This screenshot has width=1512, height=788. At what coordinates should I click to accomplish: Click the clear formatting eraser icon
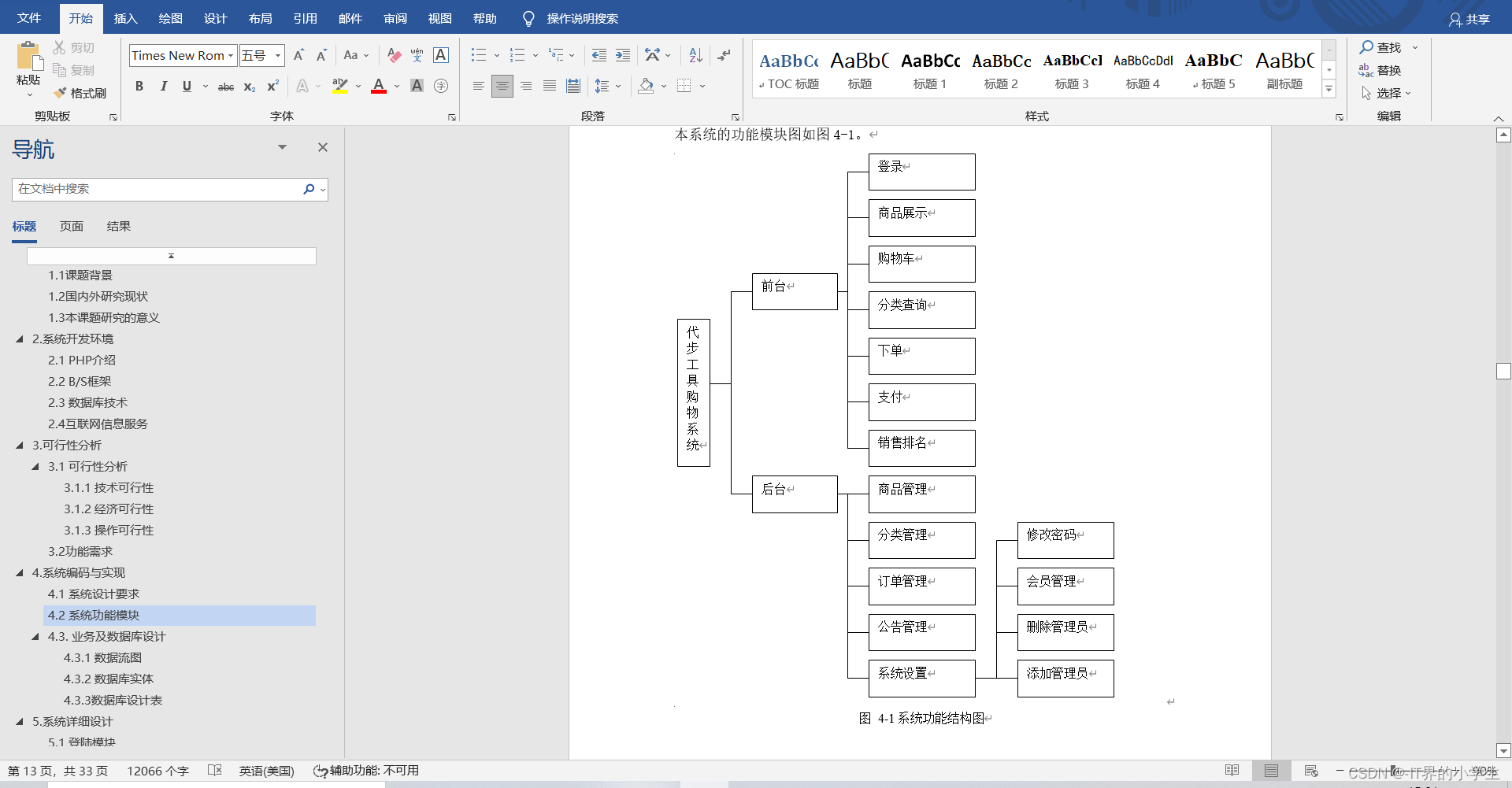coord(394,55)
